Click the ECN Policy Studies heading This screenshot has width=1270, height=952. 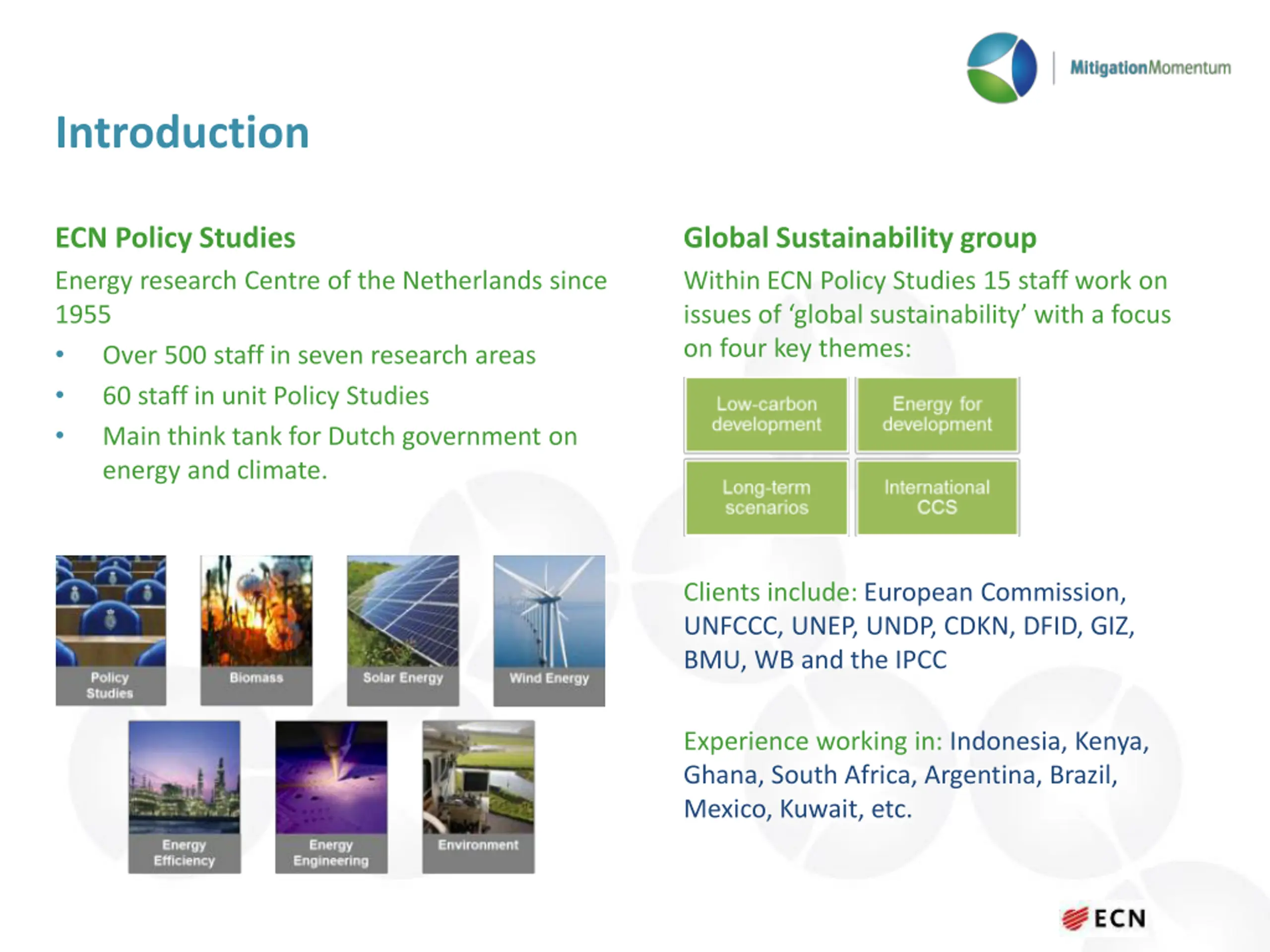coord(175,238)
